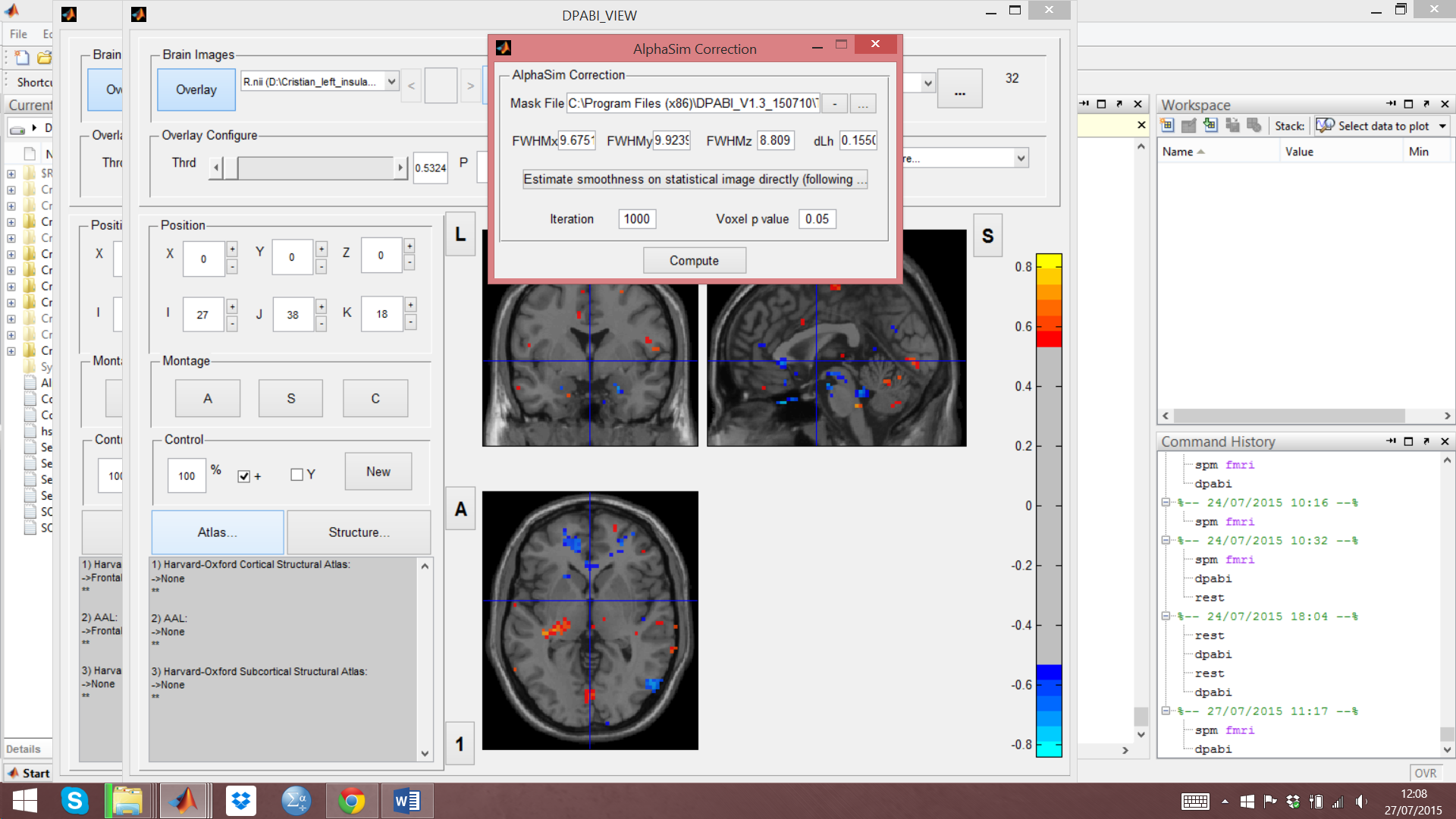Undock the Workspace panel
Viewport: 1456px width, 819px height.
[x=1426, y=104]
